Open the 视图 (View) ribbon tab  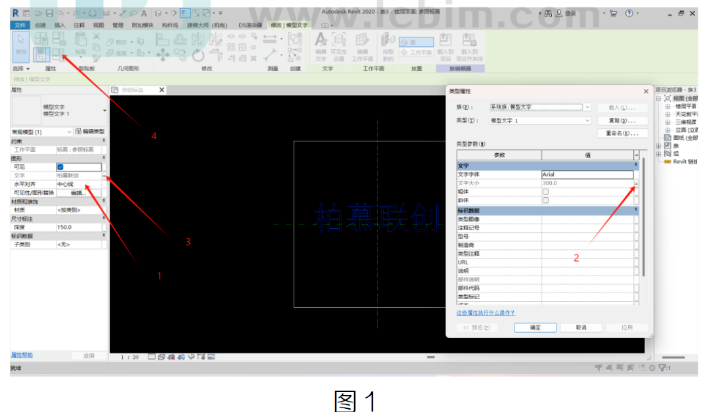pyautogui.click(x=99, y=25)
